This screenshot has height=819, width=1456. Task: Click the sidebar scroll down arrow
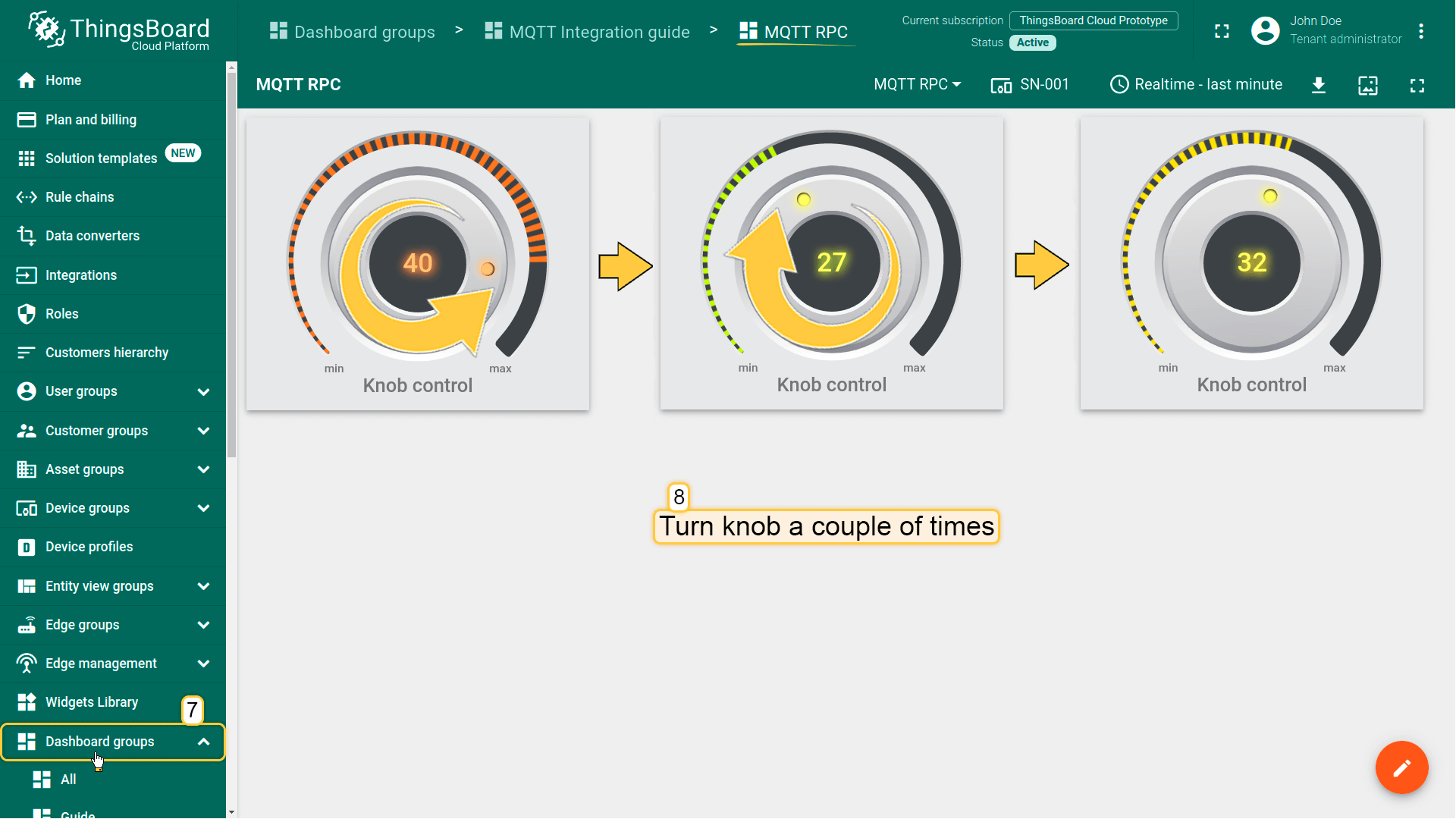231,812
